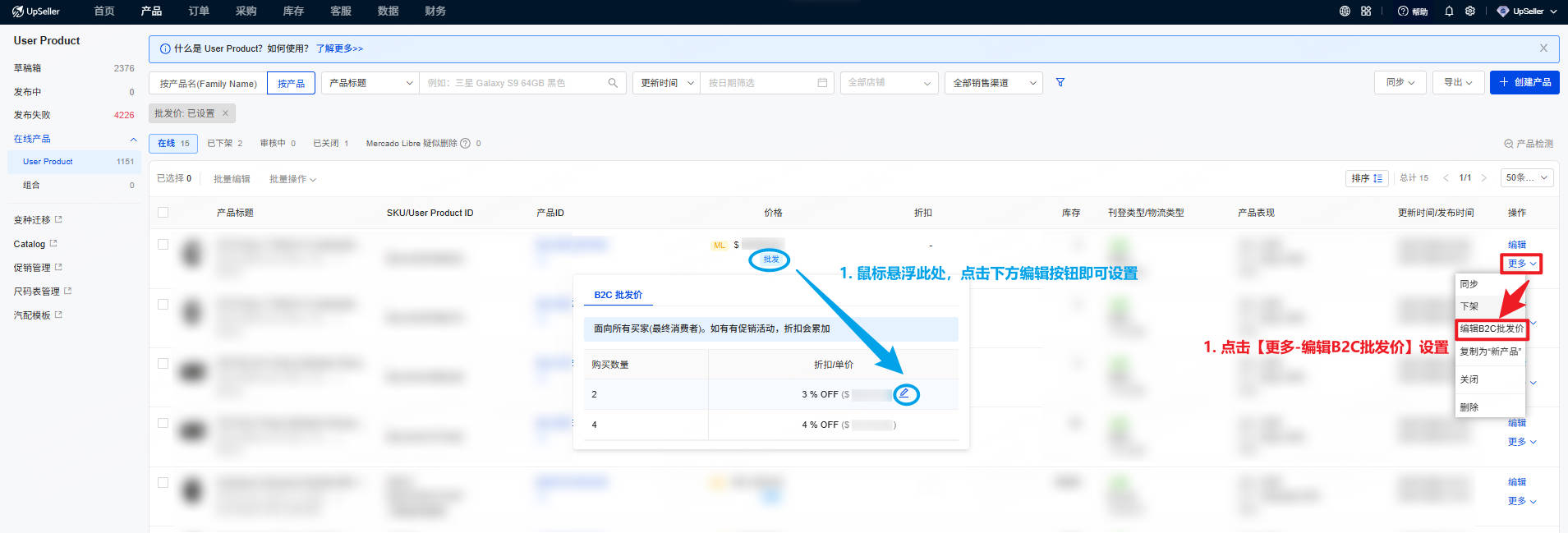Remove the 批发价: 已设置 filter tag
Image resolution: width=1568 pixels, height=533 pixels.
pyautogui.click(x=225, y=113)
